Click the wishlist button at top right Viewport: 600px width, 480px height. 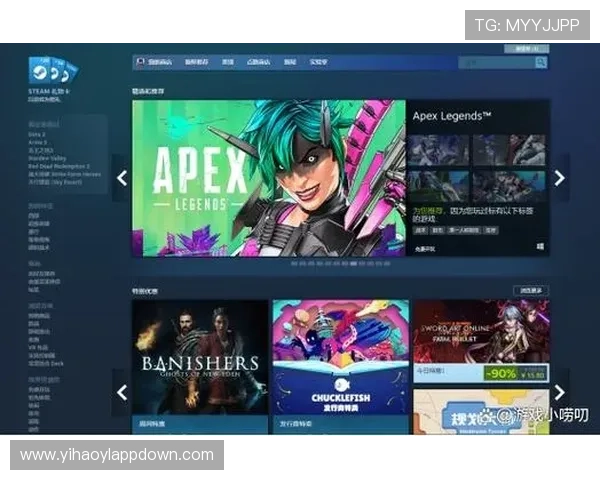pyautogui.click(x=526, y=47)
